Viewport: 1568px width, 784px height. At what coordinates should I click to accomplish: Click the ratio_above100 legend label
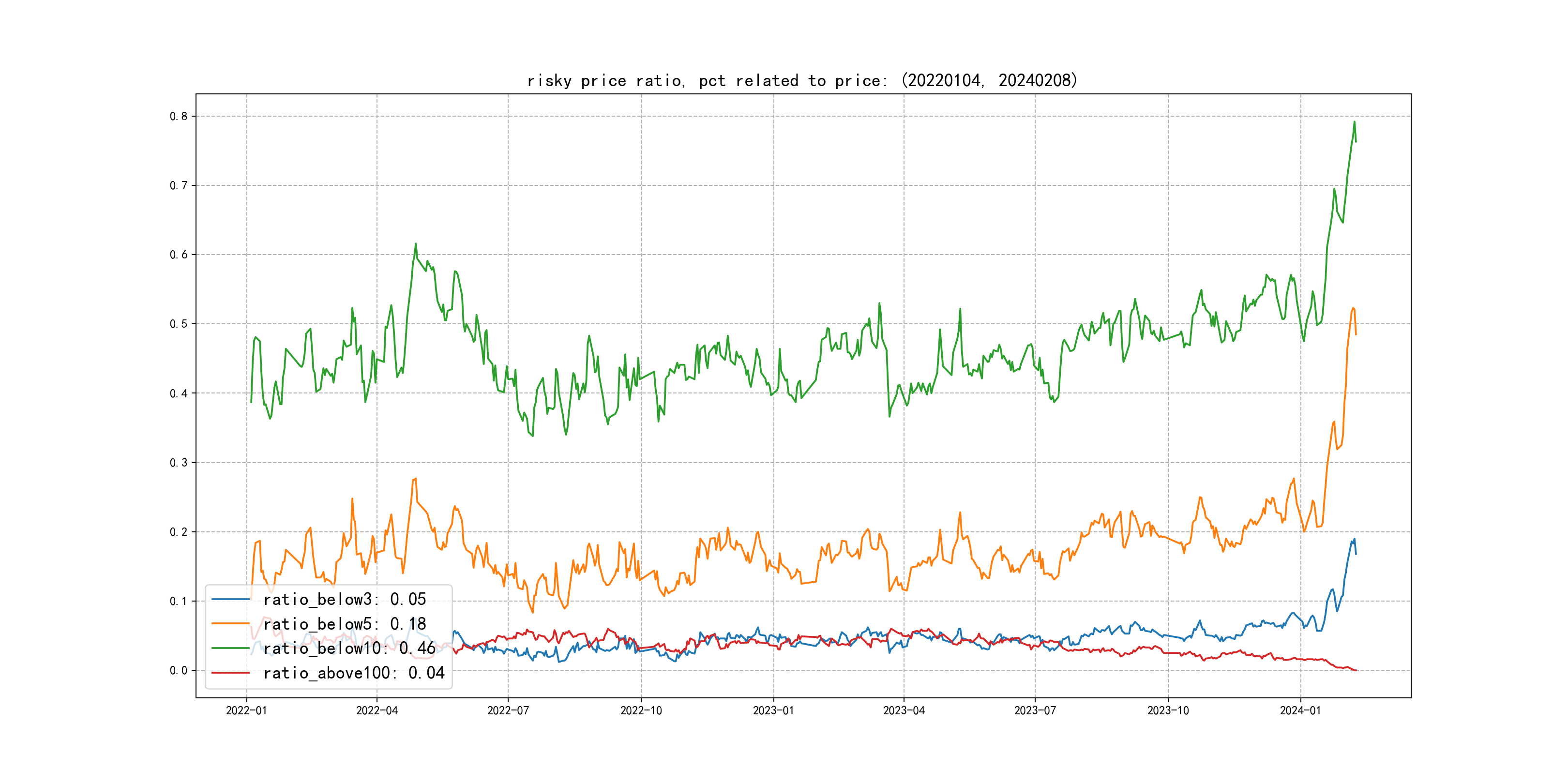[354, 673]
